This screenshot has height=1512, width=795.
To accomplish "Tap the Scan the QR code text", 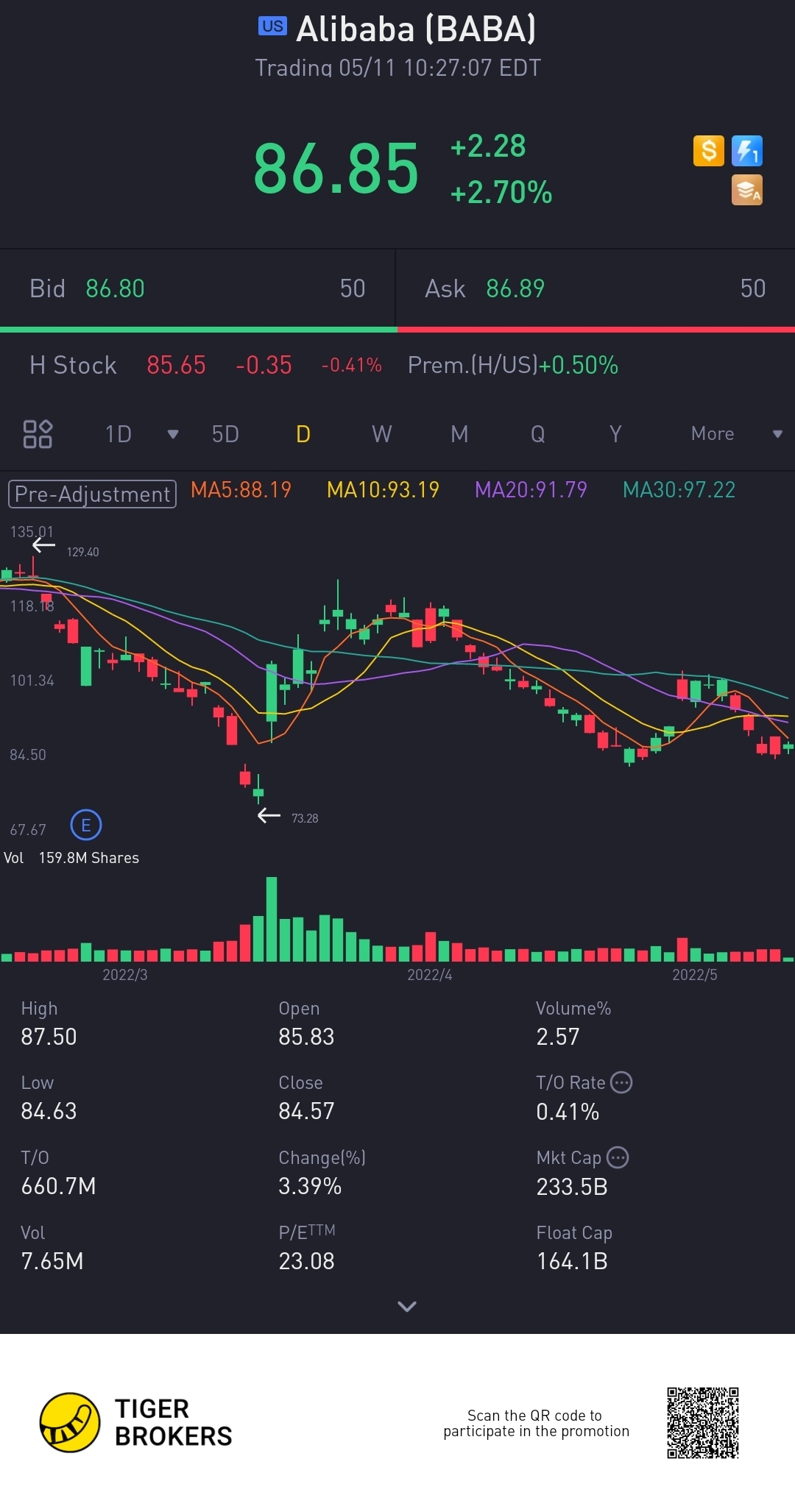I will coord(536,1423).
